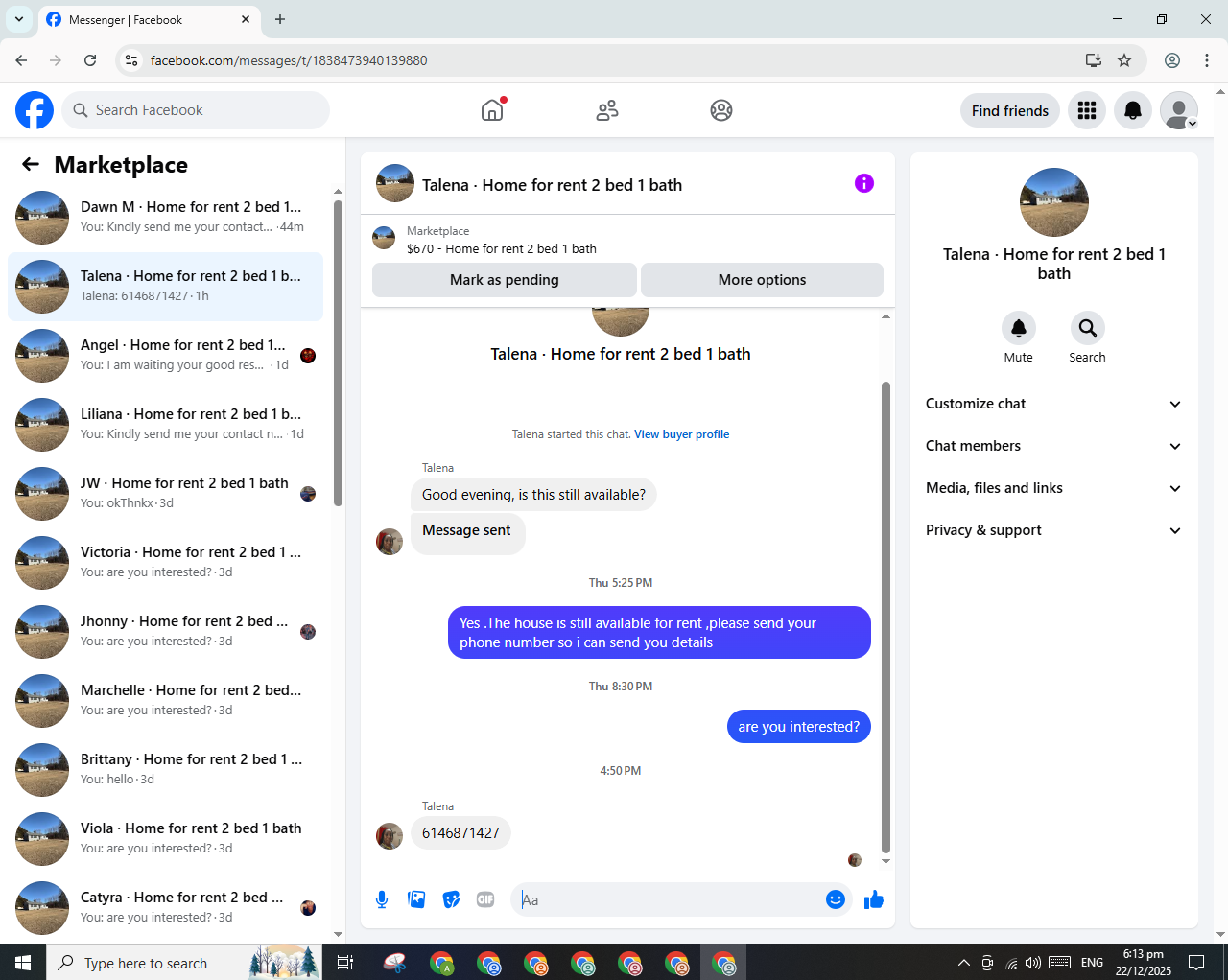Screen dimensions: 1228x980
Task: Select the Talena conversation row
Action: click(x=165, y=287)
